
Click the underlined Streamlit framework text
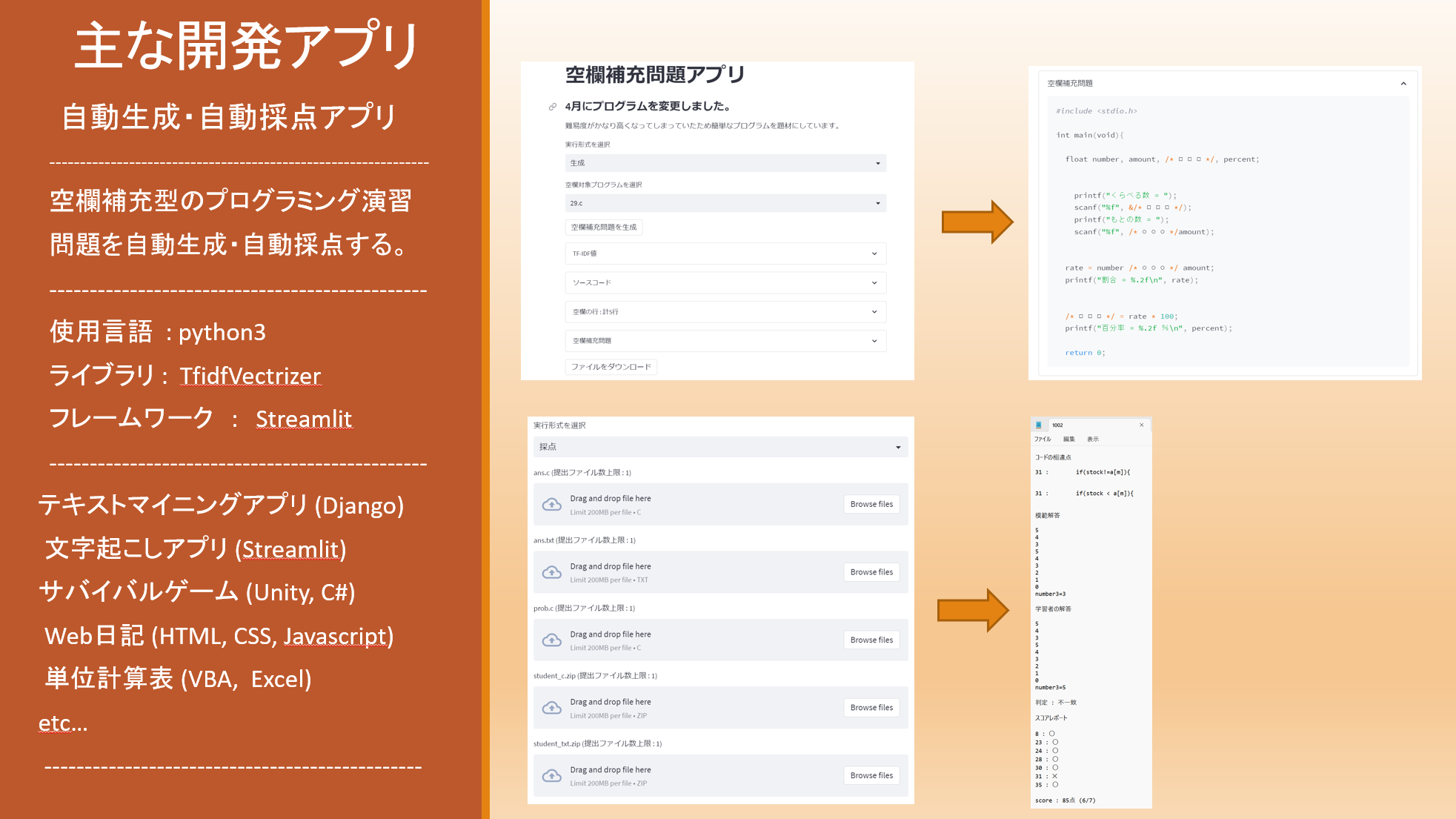(x=304, y=419)
